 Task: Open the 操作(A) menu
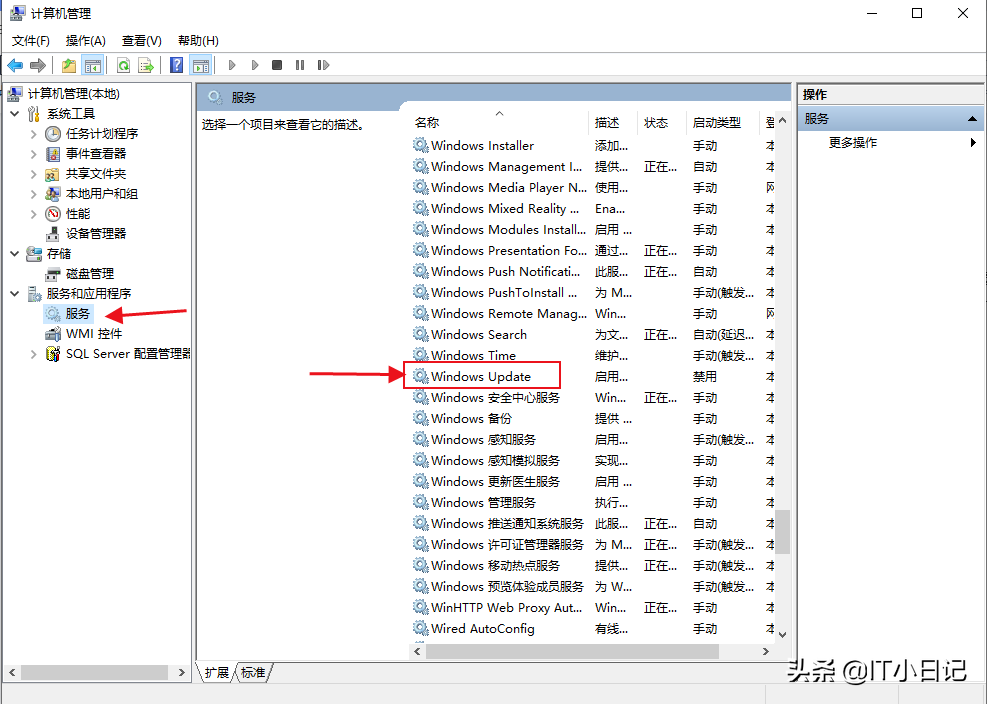86,41
